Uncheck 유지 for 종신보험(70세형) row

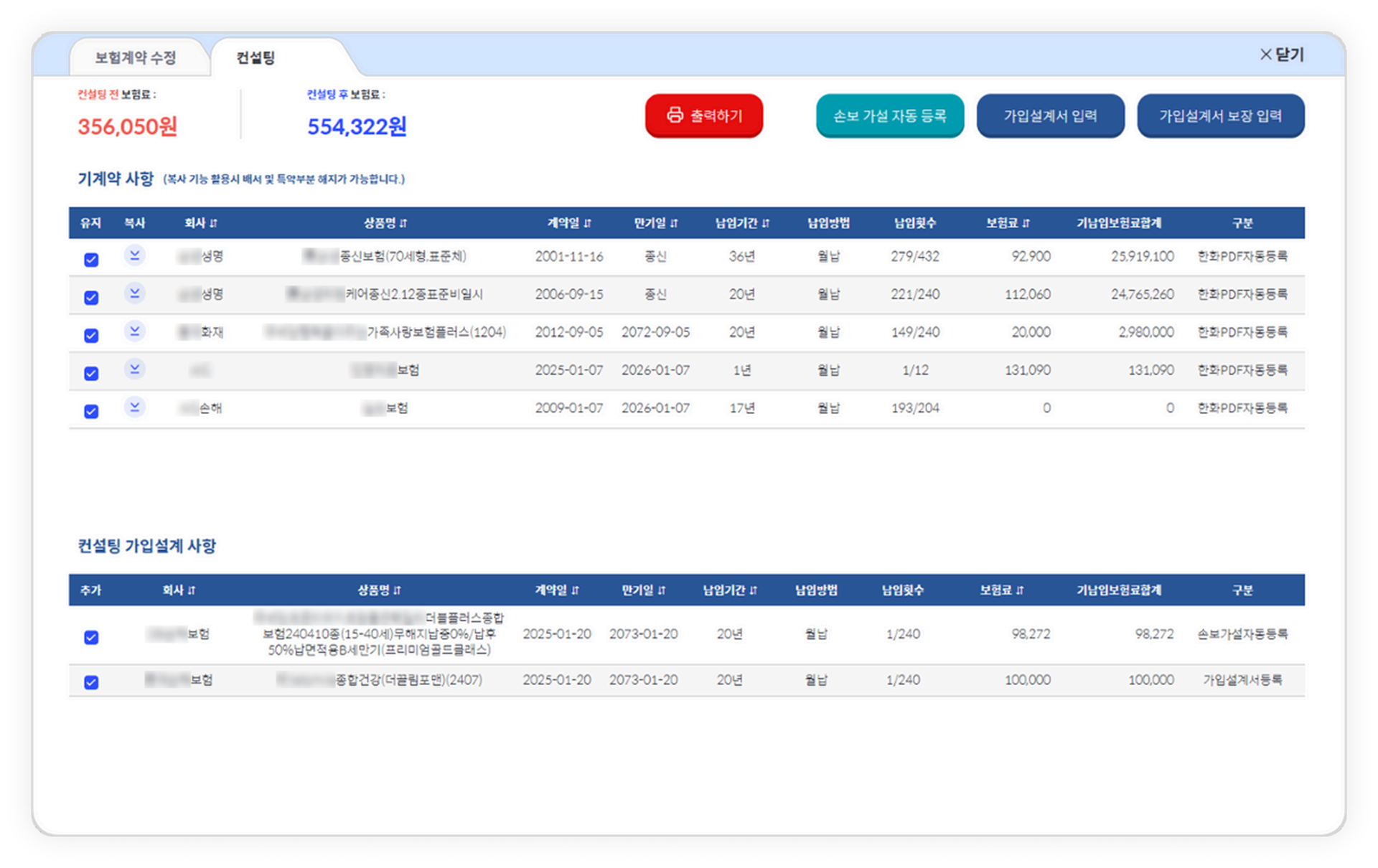[91, 260]
